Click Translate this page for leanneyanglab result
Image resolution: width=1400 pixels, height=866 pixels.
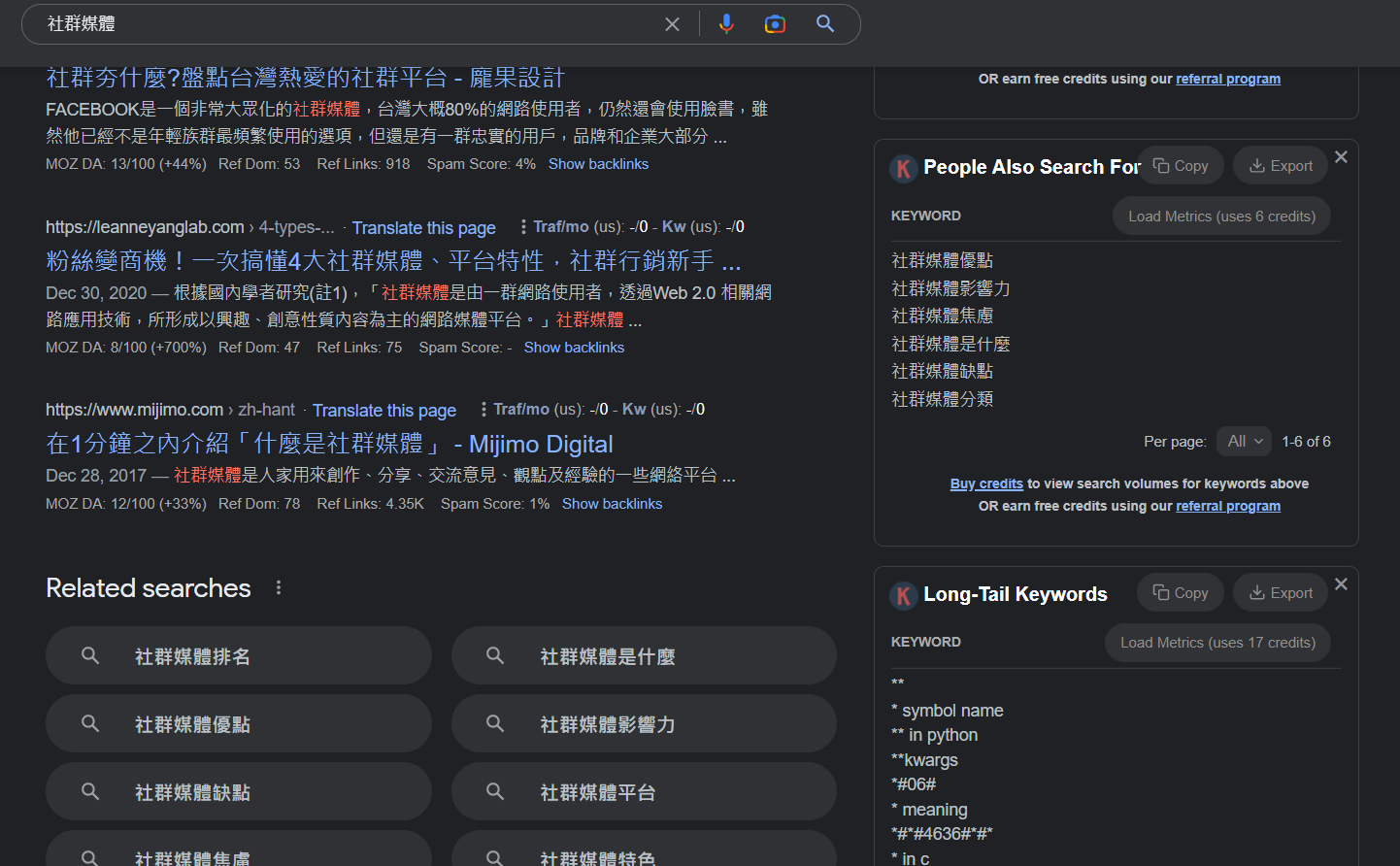(x=423, y=228)
